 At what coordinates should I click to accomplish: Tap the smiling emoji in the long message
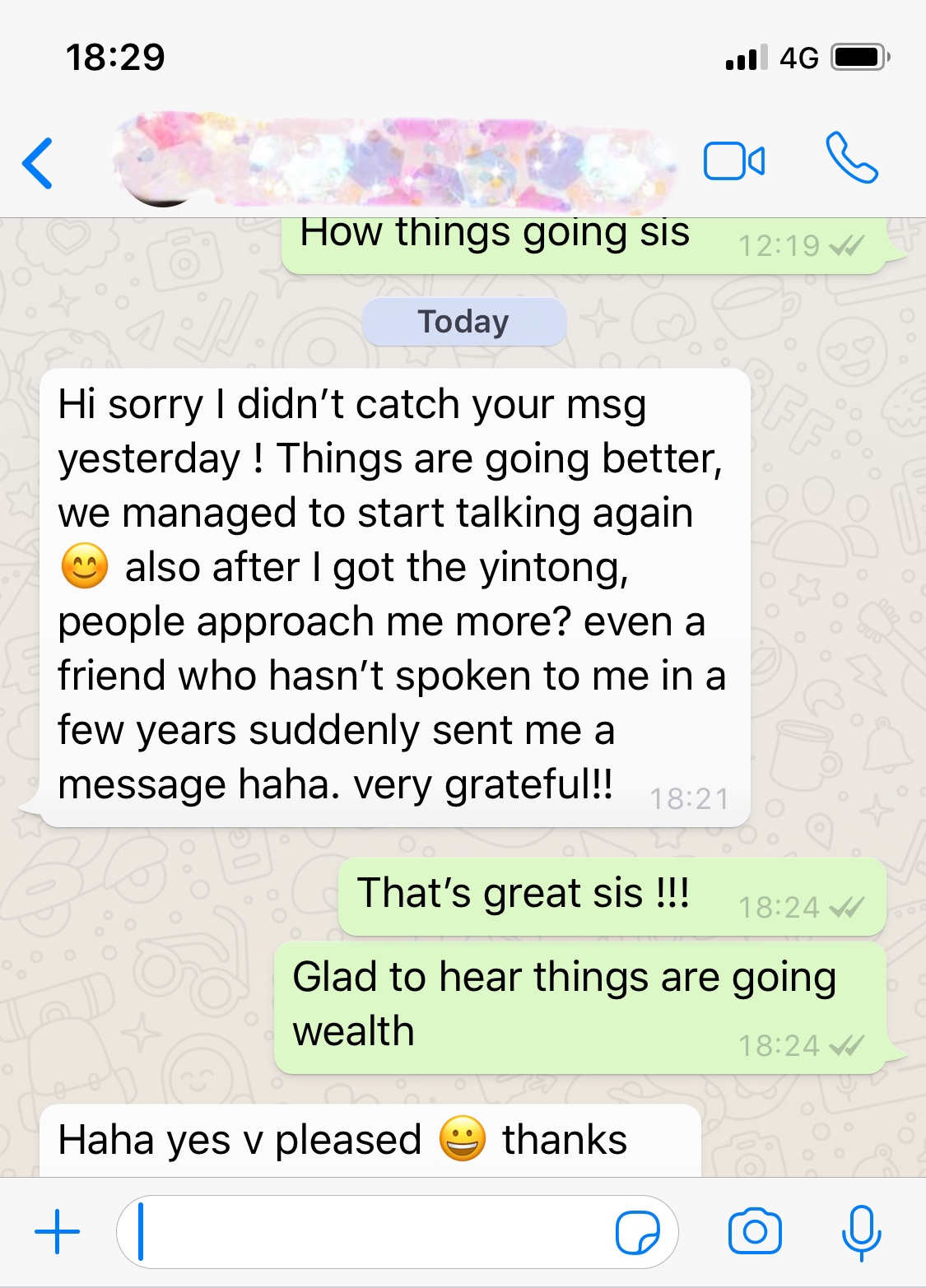click(x=85, y=566)
